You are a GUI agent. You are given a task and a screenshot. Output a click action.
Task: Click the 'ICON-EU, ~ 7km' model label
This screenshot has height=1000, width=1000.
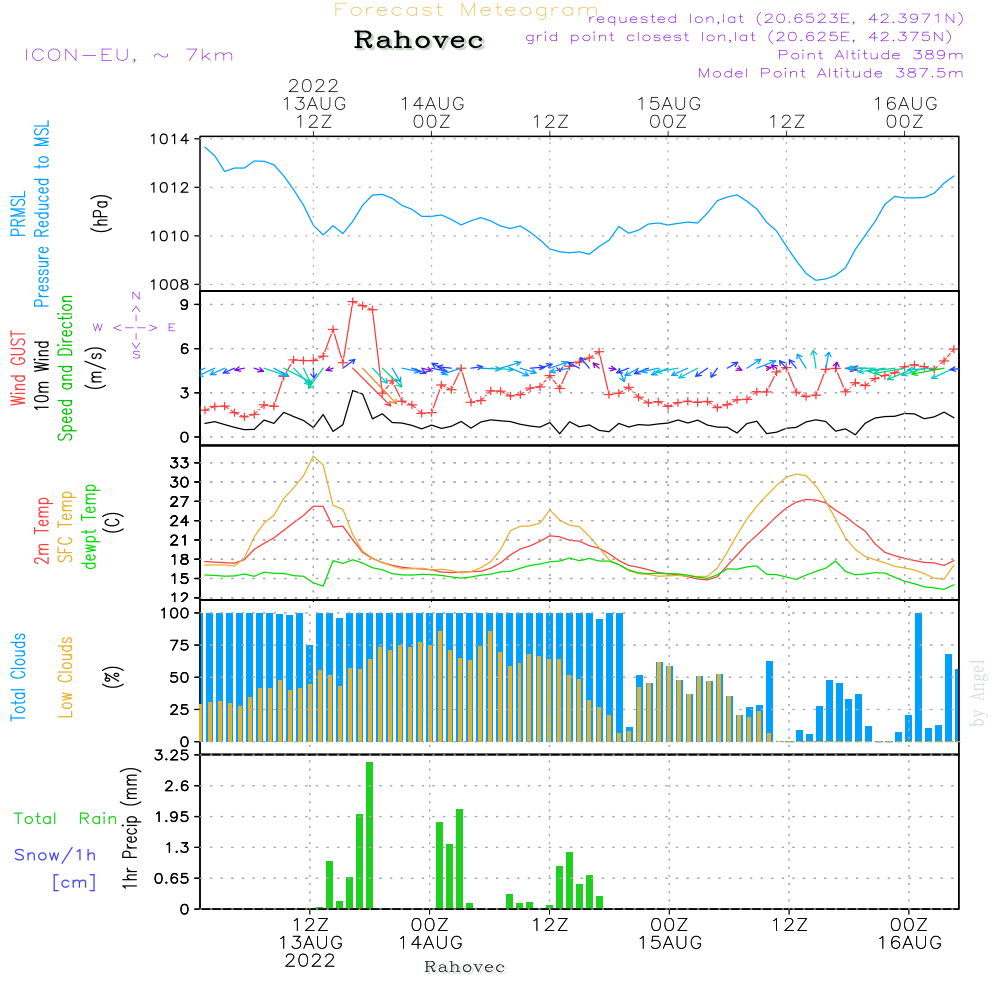click(129, 55)
